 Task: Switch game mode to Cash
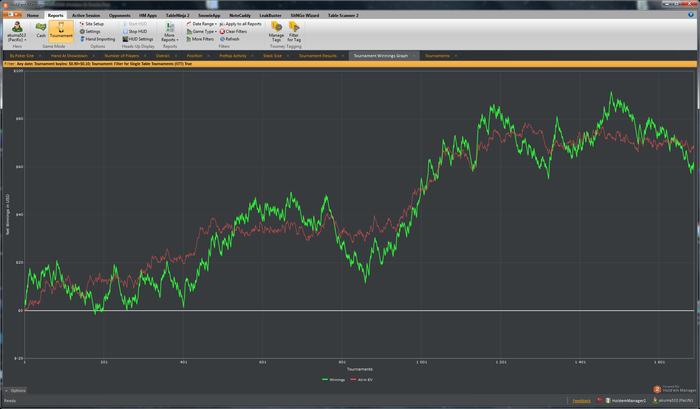coord(41,31)
